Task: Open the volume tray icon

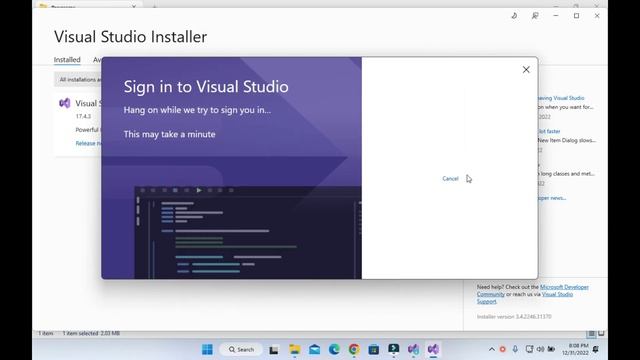Action: [x=540, y=349]
